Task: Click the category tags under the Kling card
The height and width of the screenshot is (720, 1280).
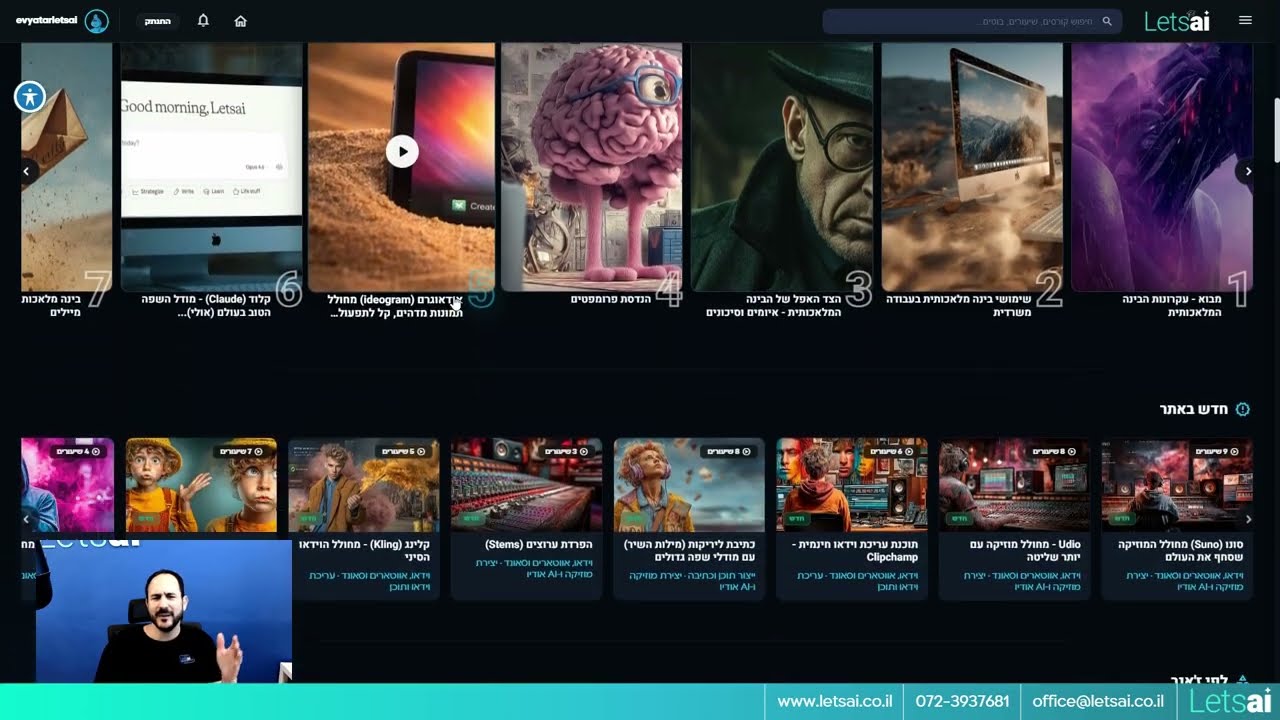Action: [370, 581]
